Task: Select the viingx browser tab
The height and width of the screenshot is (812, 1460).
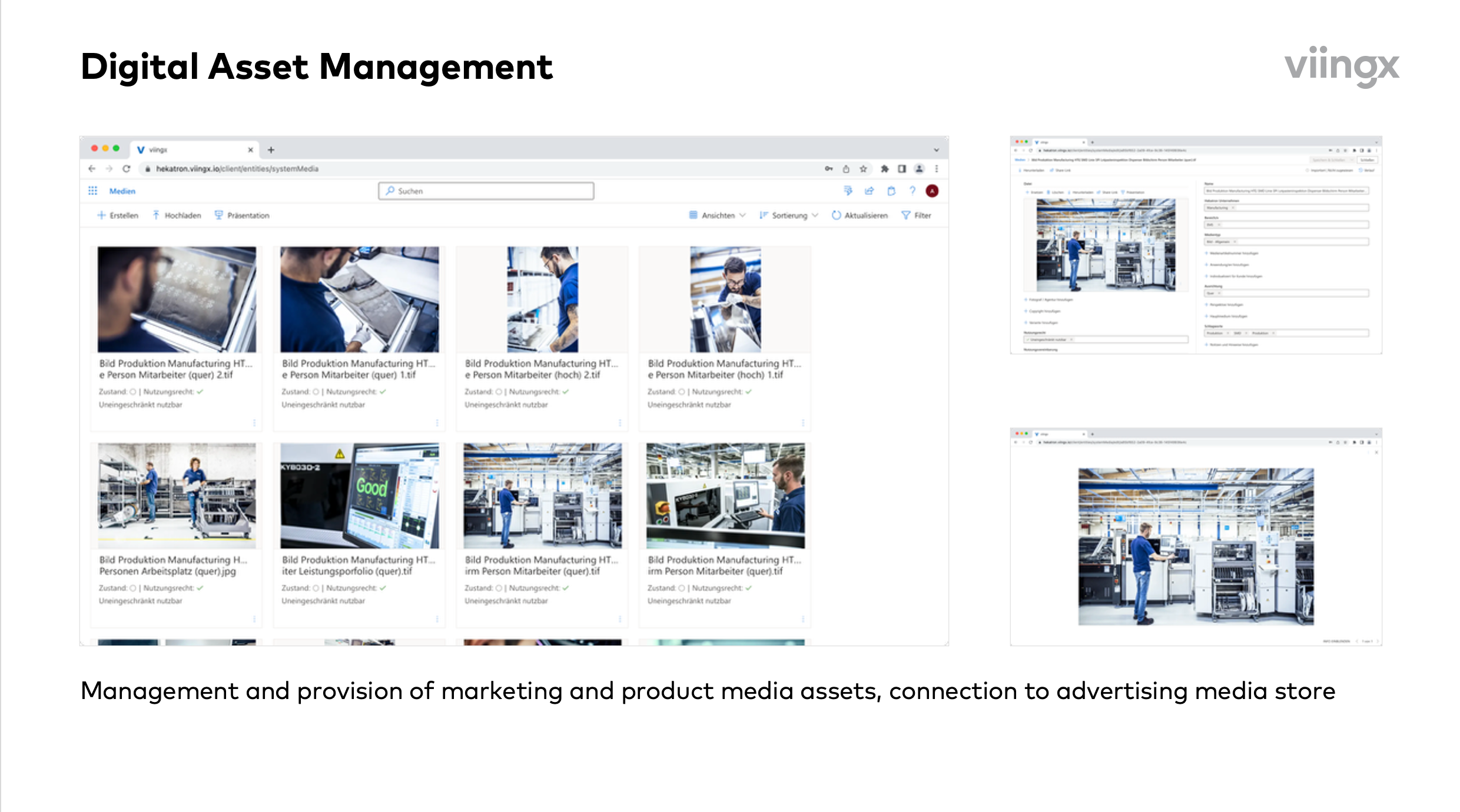Action: point(194,150)
